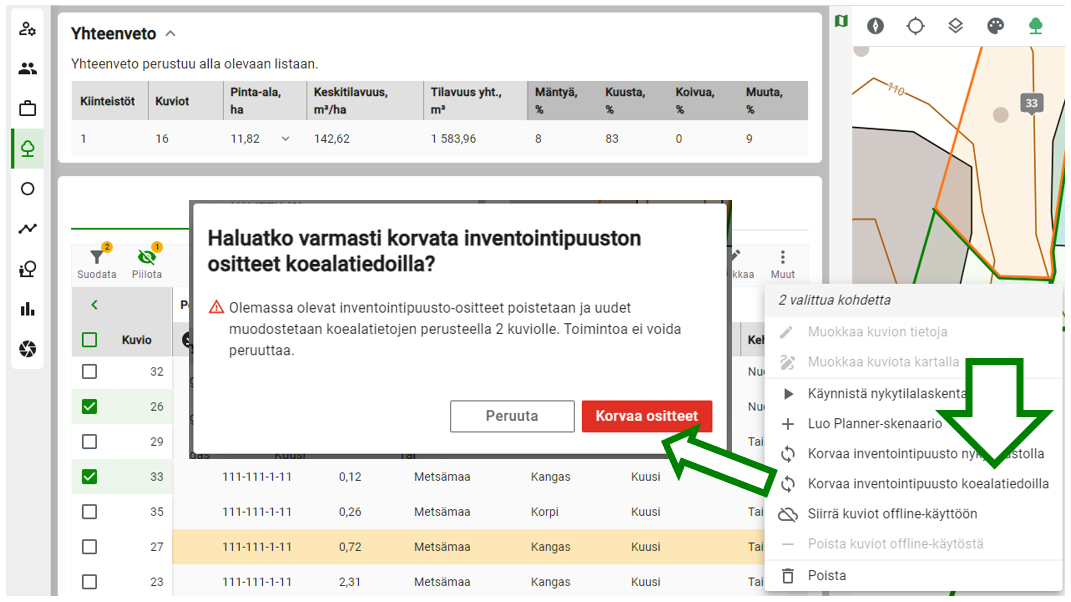This screenshot has width=1071, height=602.
Task: Click the green tree map tool
Action: coord(1036,26)
